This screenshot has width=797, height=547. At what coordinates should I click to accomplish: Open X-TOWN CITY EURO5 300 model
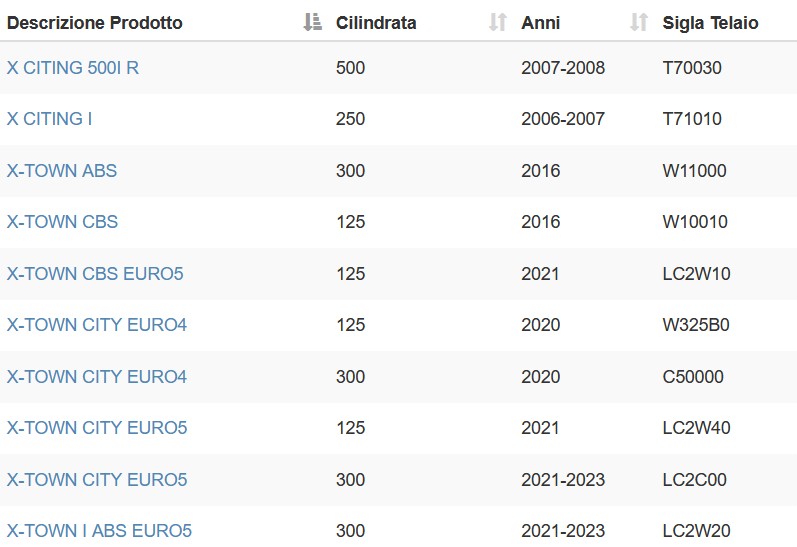coord(97,479)
